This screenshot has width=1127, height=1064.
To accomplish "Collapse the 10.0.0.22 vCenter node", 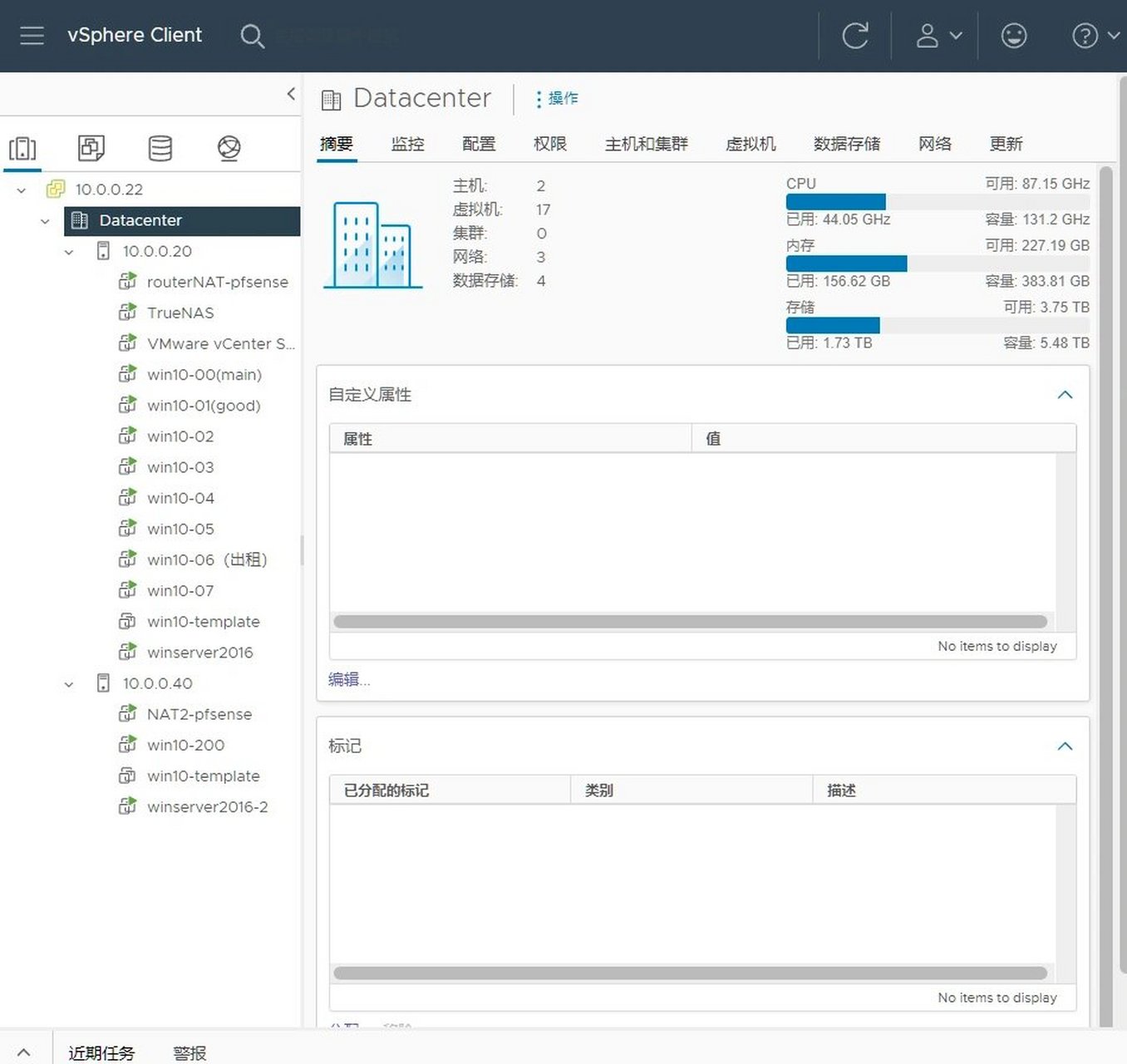I will tap(22, 190).
